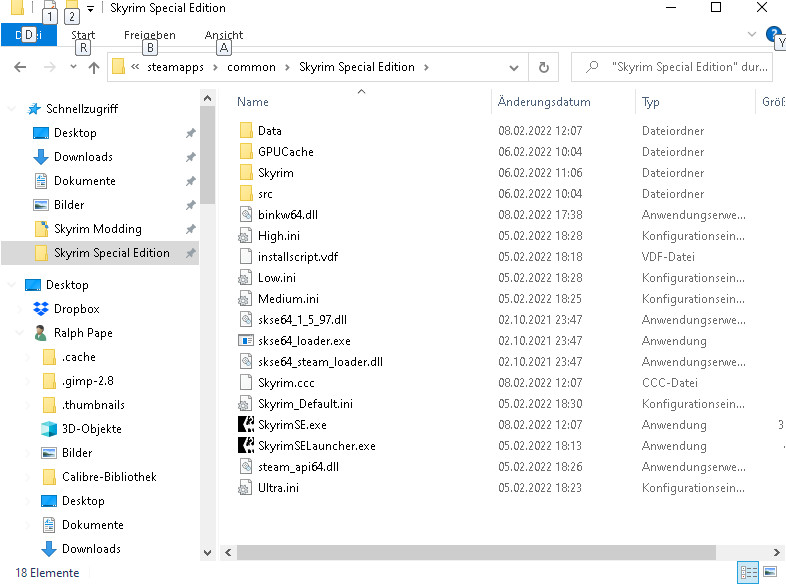Click the 3D-Objekte icon in sidebar
786x585 pixels.
tap(49, 429)
